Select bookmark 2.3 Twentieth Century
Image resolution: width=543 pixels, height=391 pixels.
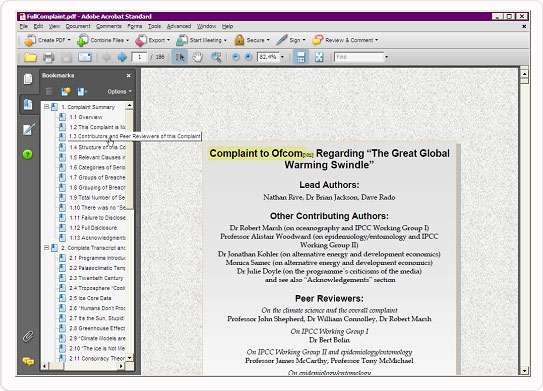[96, 278]
